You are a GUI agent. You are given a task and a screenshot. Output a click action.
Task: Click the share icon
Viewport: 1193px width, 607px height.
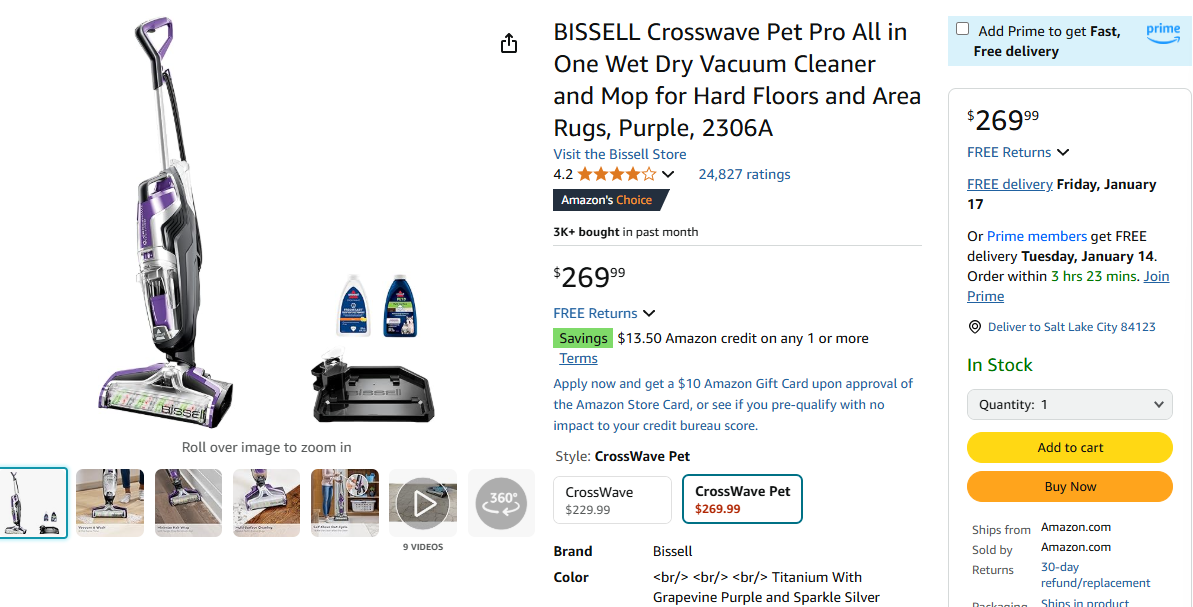(508, 43)
